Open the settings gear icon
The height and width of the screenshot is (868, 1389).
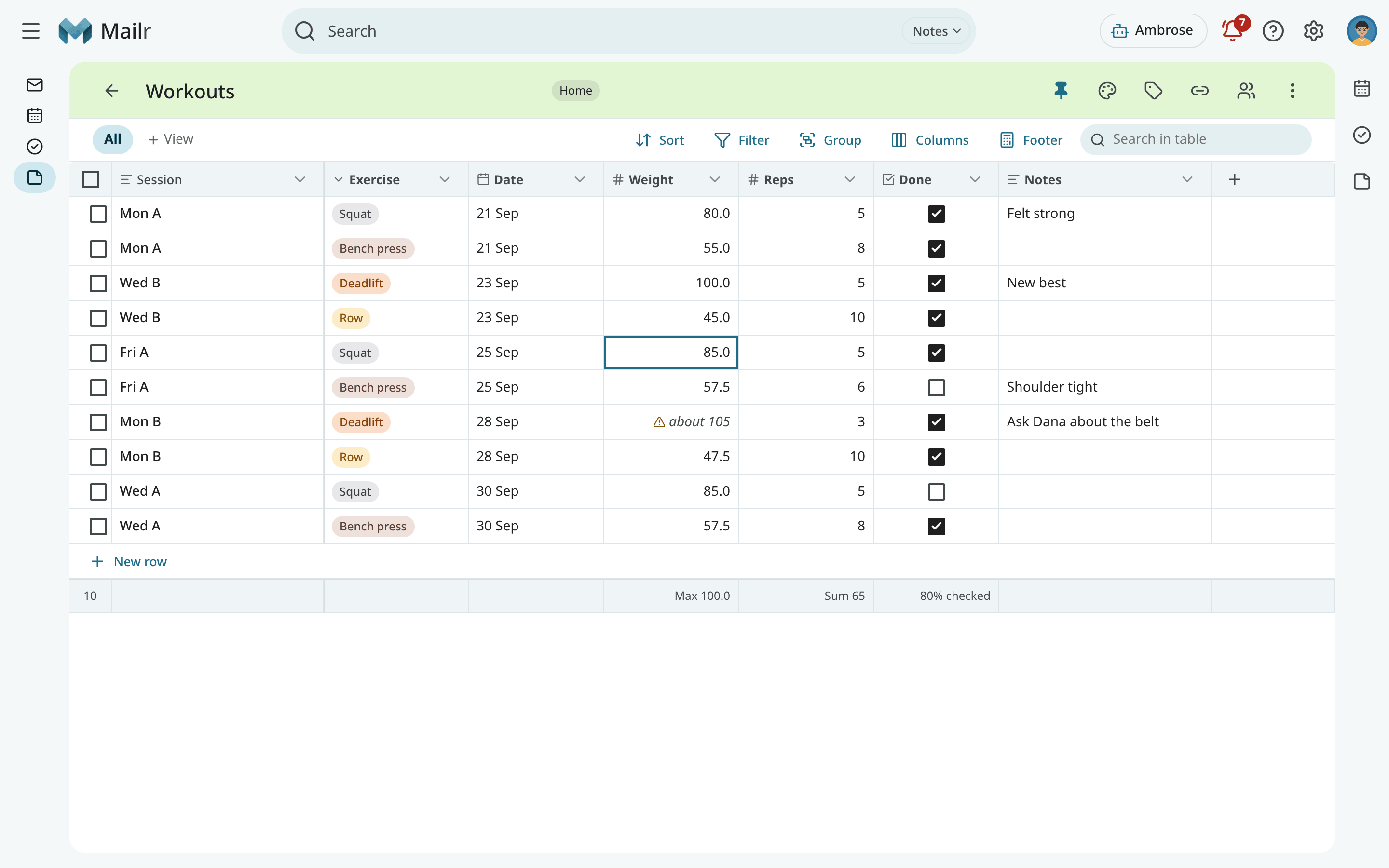[1313, 31]
